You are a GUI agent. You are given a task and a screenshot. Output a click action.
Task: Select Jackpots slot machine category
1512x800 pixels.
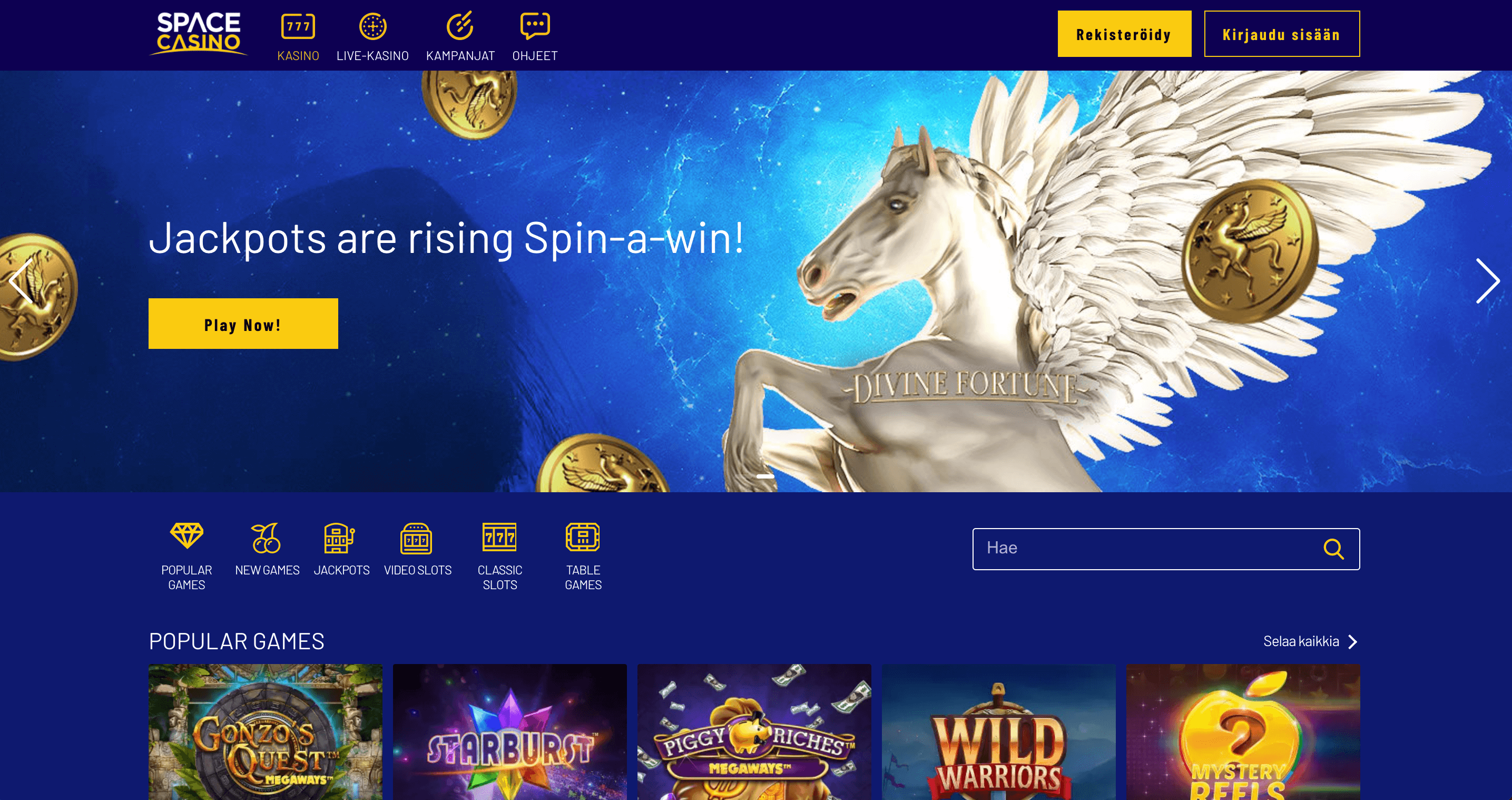341,549
